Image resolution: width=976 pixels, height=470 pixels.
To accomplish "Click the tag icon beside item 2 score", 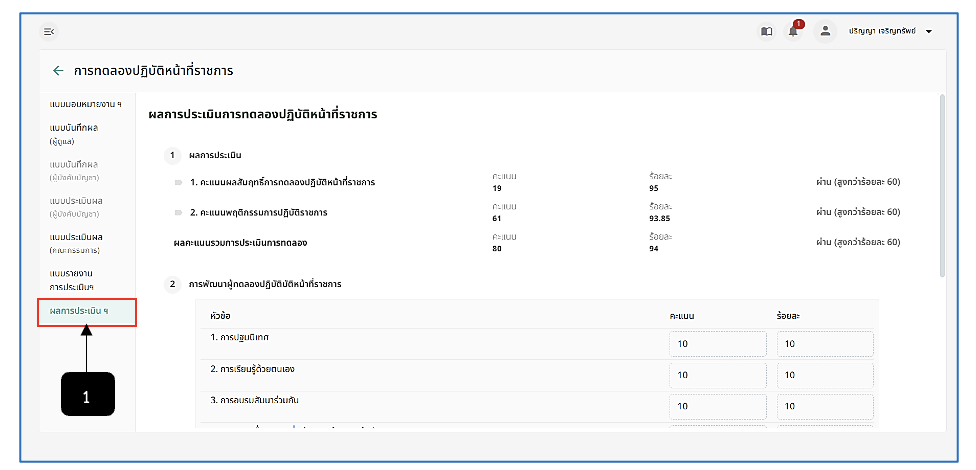I will coord(179,213).
